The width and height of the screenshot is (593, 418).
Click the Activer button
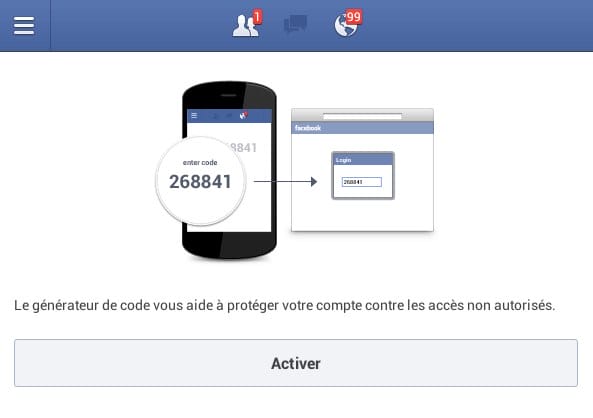296,363
